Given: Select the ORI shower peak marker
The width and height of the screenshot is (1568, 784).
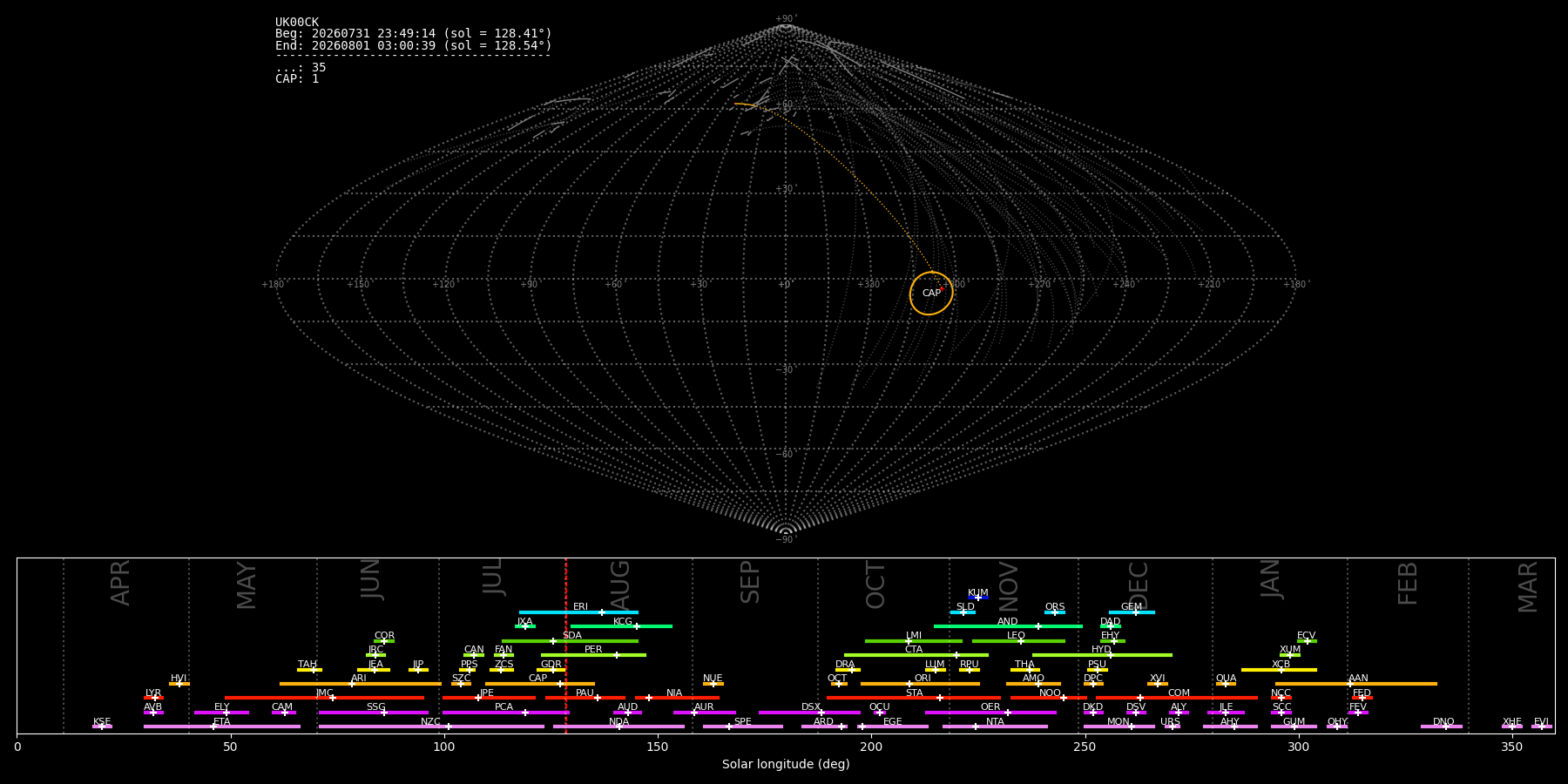Looking at the screenshot, I should 909,684.
